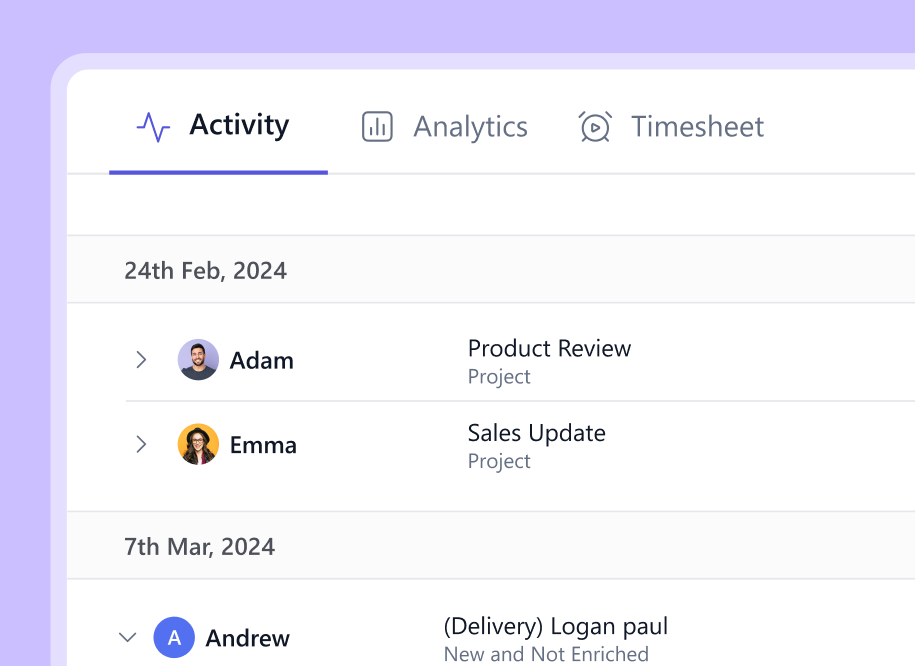
Task: Open the Sales Update project
Action: click(536, 433)
